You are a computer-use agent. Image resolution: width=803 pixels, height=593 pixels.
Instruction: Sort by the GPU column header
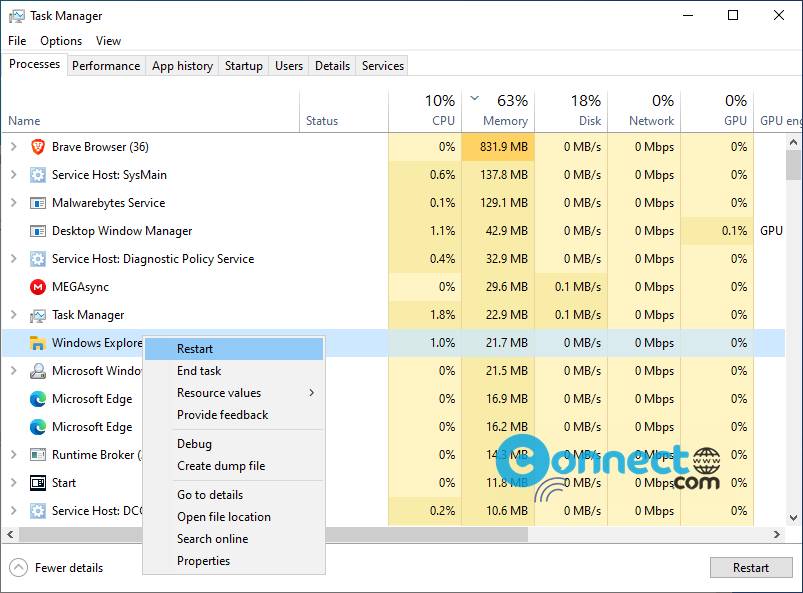pyautogui.click(x=717, y=110)
